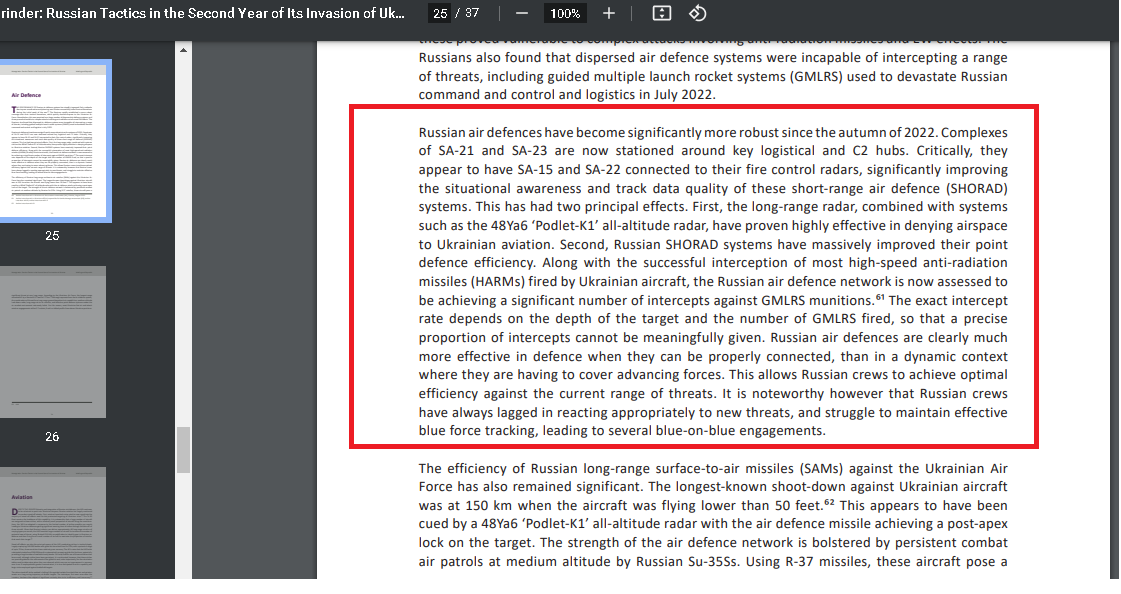Open page 25 thumbnail
The width and height of the screenshot is (1121, 594).
53,141
